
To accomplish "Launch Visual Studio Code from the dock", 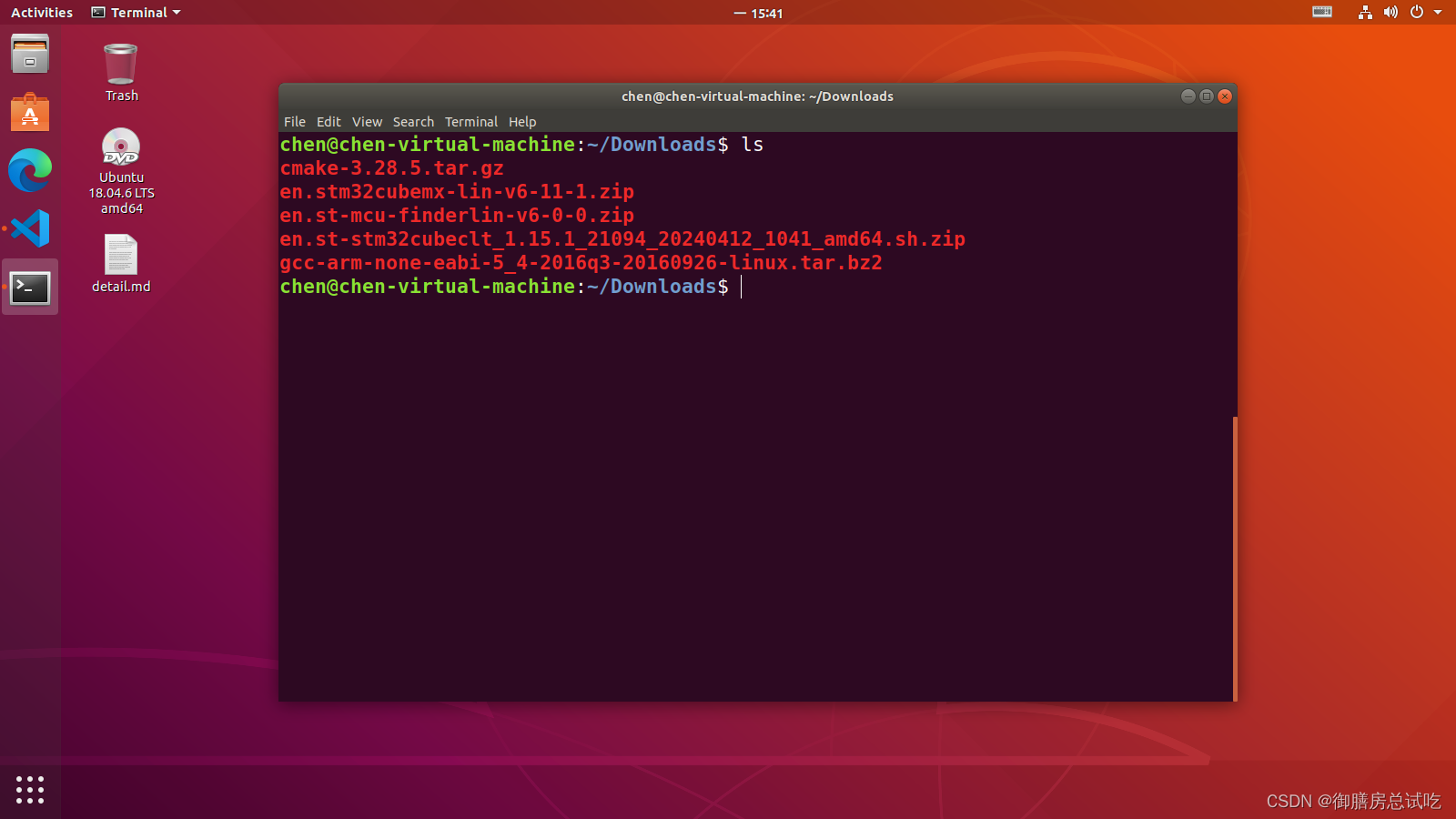I will pyautogui.click(x=30, y=229).
